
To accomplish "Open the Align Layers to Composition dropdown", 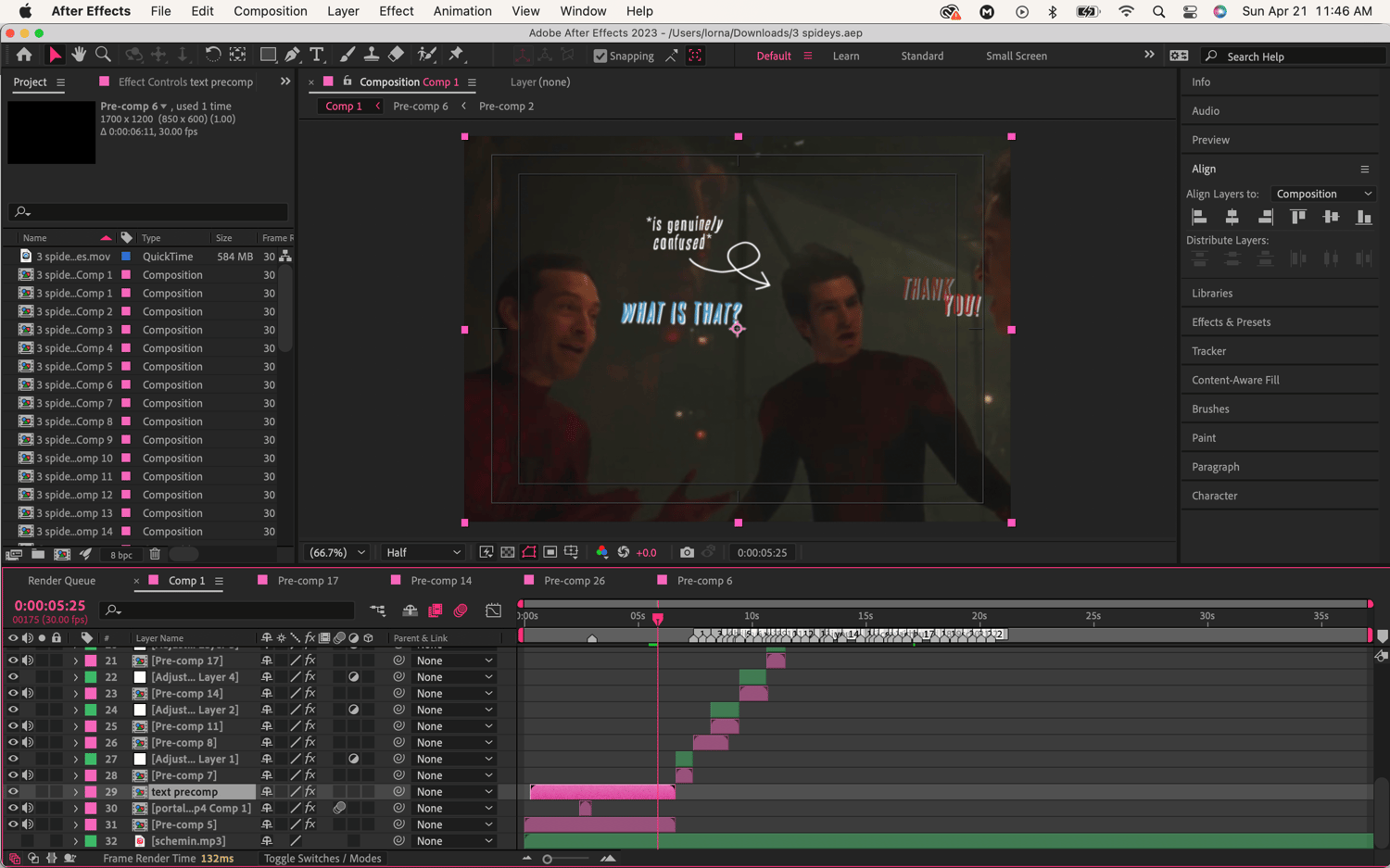I will pyautogui.click(x=1323, y=194).
